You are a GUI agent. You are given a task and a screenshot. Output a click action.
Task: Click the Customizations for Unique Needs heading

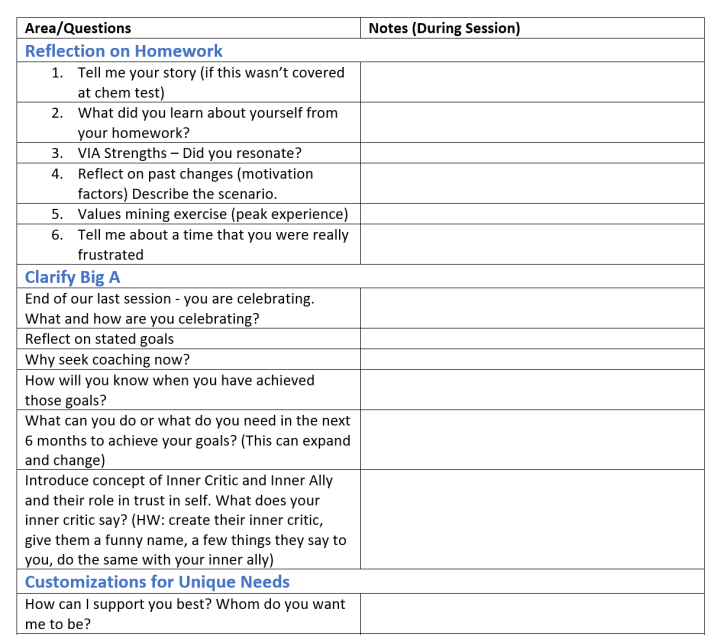[157, 582]
